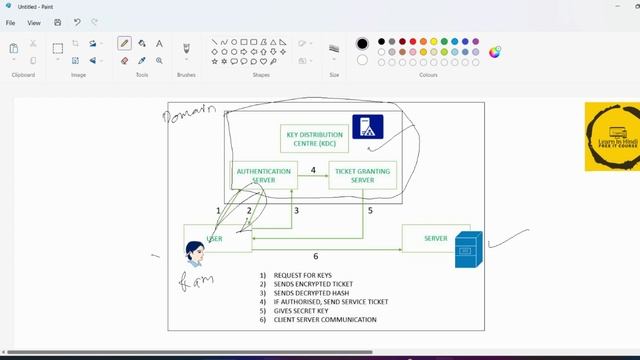Pick the lime green colour swatch
This screenshot has width=640, height=360.
[x=444, y=52]
